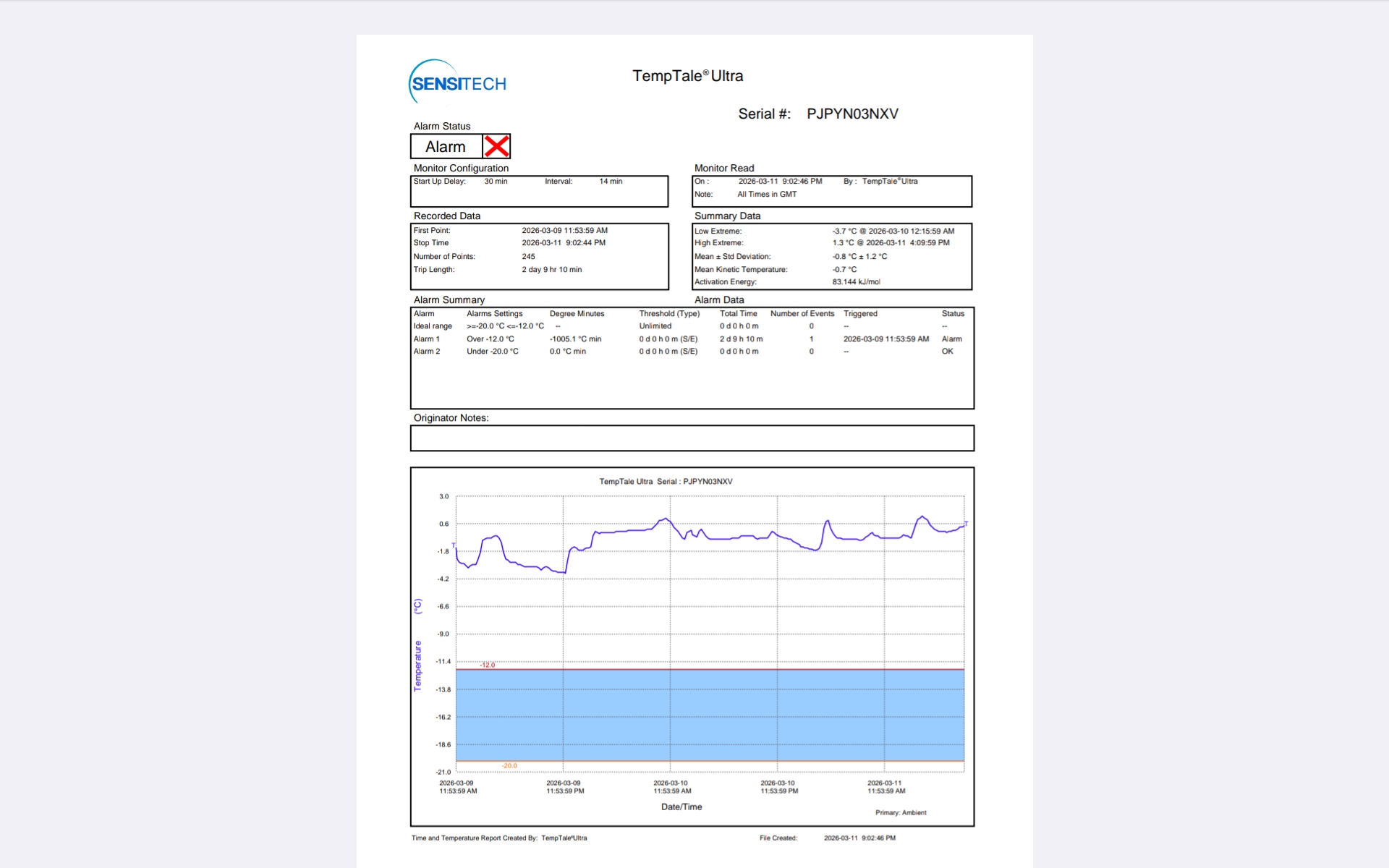Click the Start Up Delay value
This screenshot has height=868, width=1389.
click(x=496, y=182)
